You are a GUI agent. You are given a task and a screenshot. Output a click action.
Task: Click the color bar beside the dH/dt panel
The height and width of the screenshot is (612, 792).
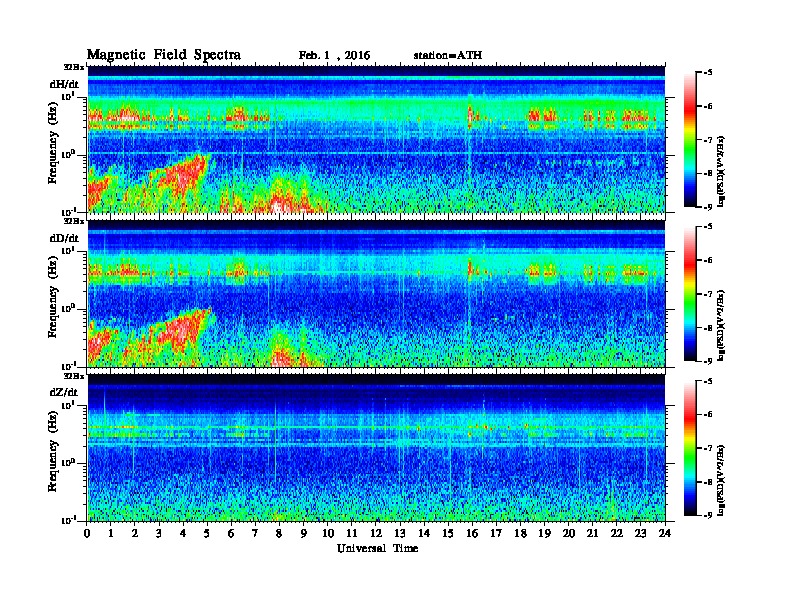pyautogui.click(x=690, y=140)
